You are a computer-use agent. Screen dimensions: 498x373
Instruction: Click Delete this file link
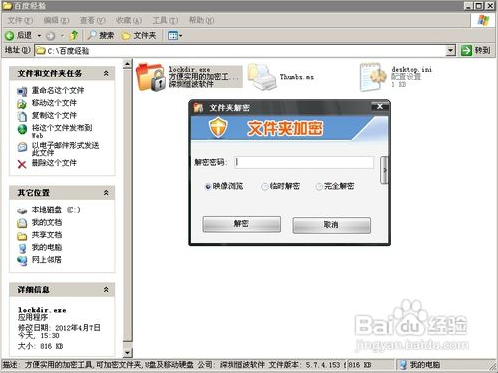(54, 163)
